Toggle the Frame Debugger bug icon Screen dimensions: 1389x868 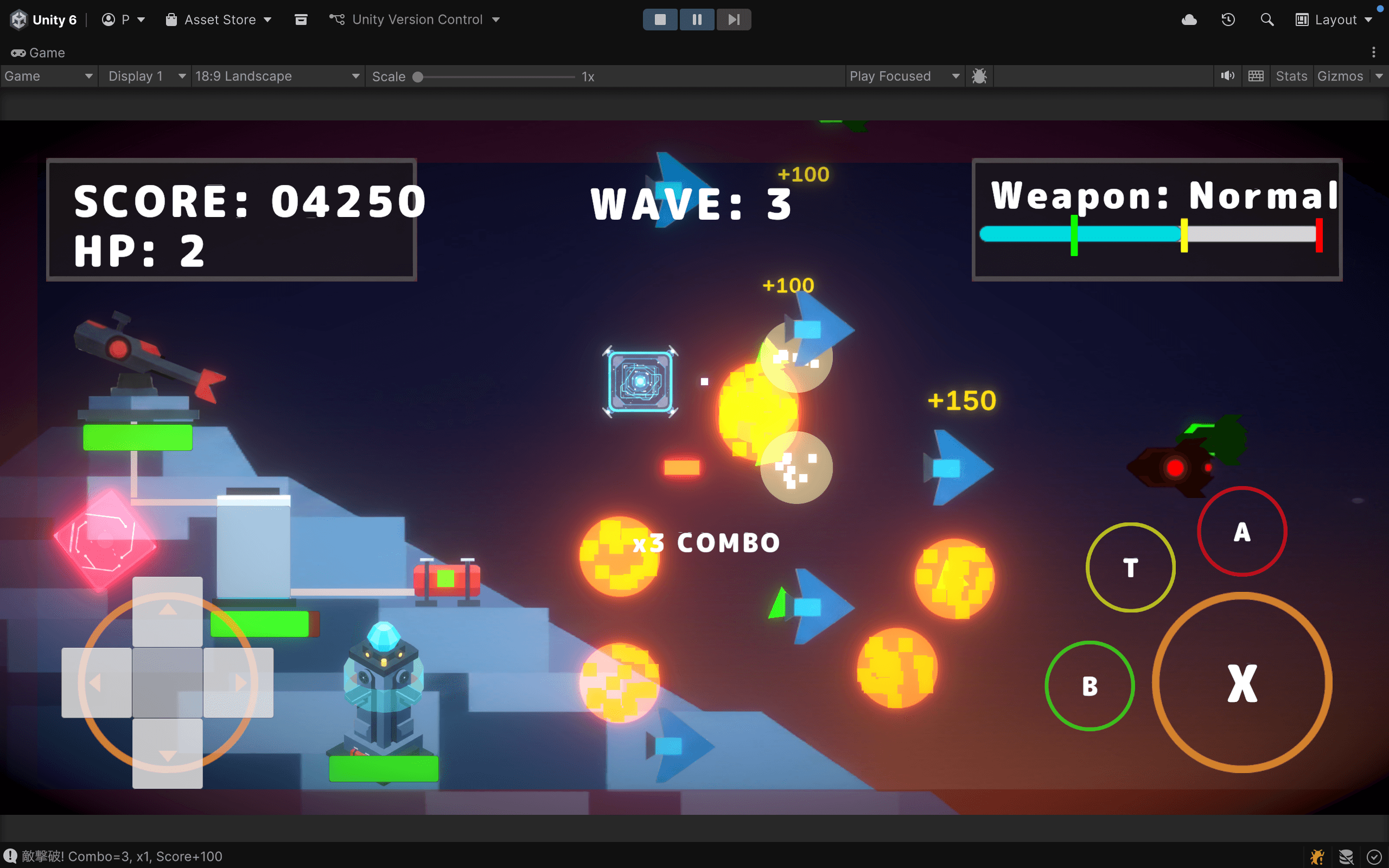[979, 76]
